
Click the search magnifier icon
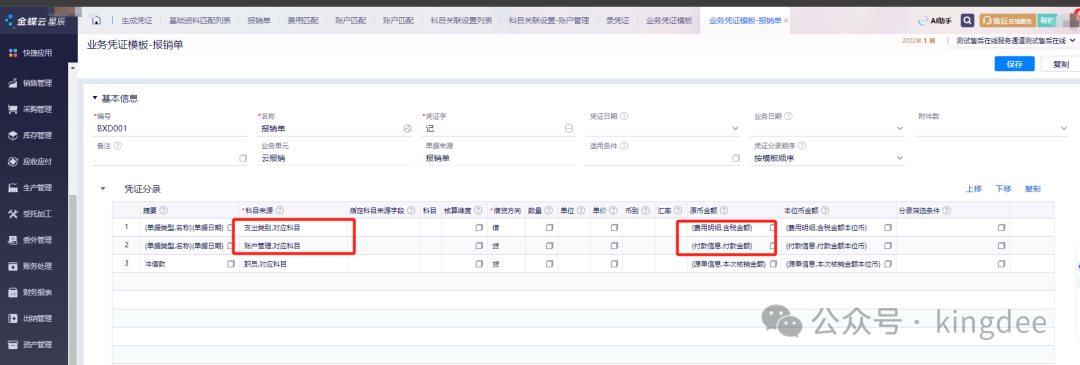click(x=968, y=21)
